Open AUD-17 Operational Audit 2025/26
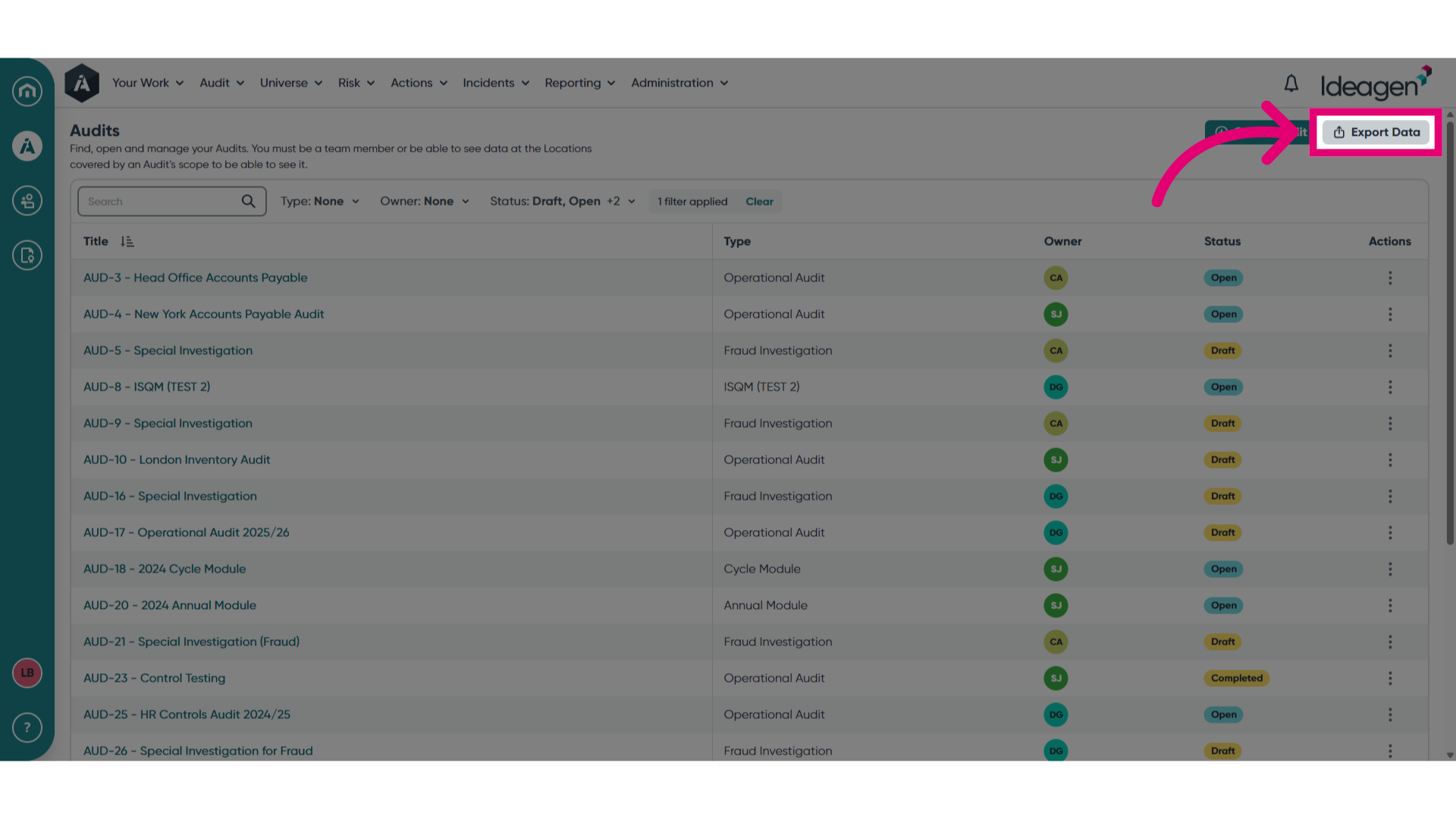Screen dimensions: 1456x819 point(187,532)
